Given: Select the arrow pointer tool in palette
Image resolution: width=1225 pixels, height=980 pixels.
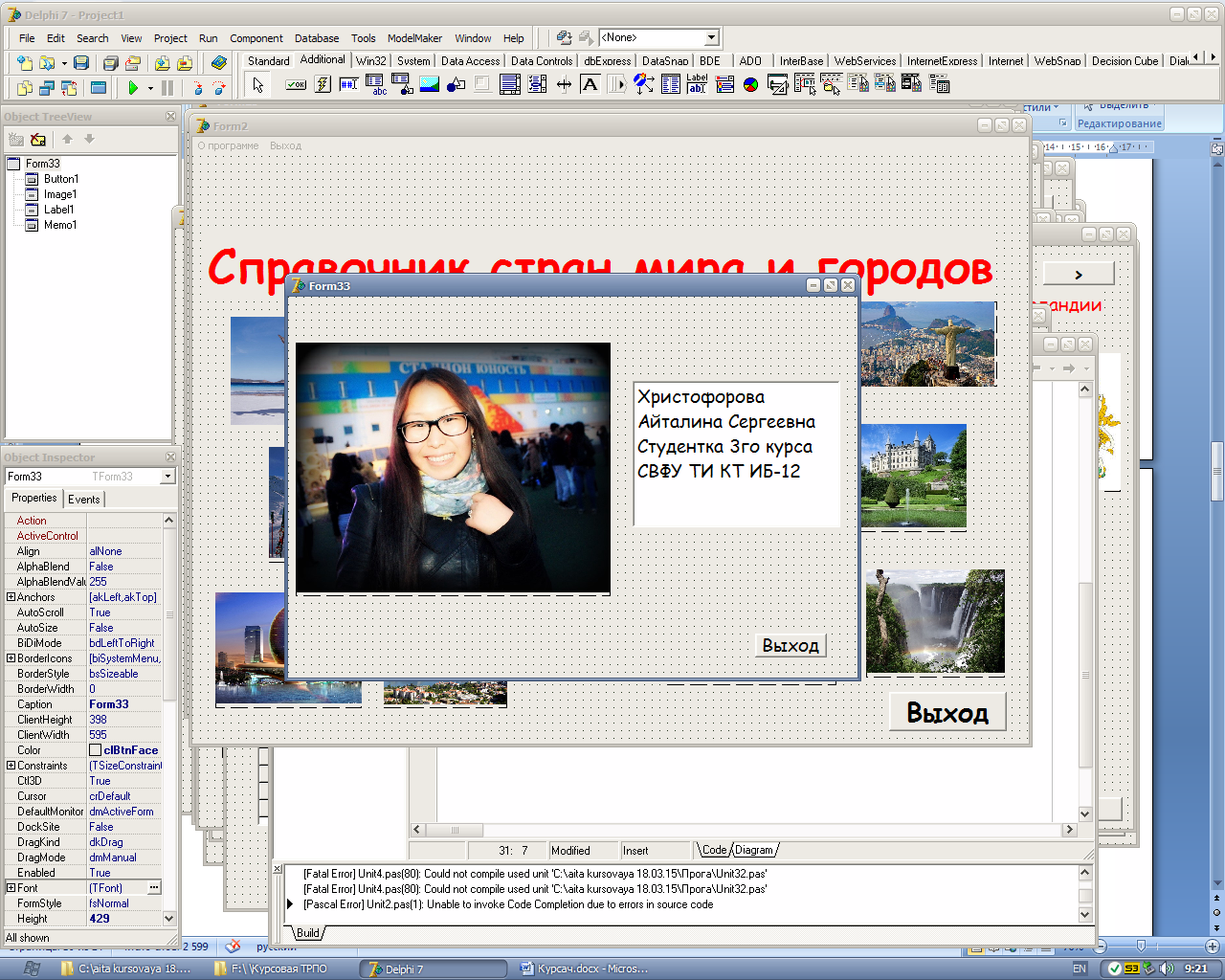Looking at the screenshot, I should pyautogui.click(x=257, y=85).
